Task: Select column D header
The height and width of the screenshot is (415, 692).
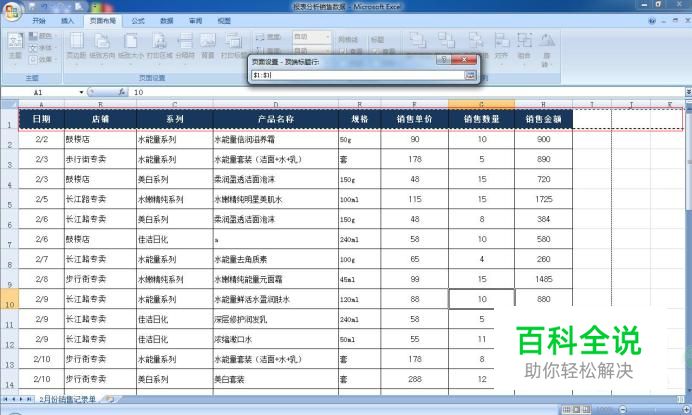Action: 276,104
